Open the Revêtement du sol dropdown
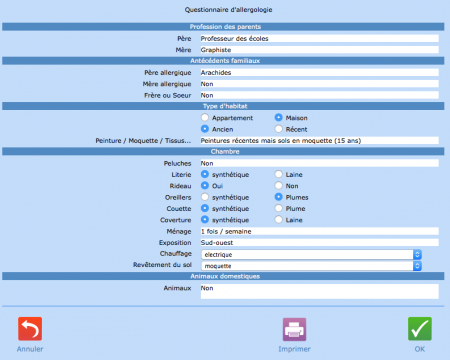 [311, 266]
